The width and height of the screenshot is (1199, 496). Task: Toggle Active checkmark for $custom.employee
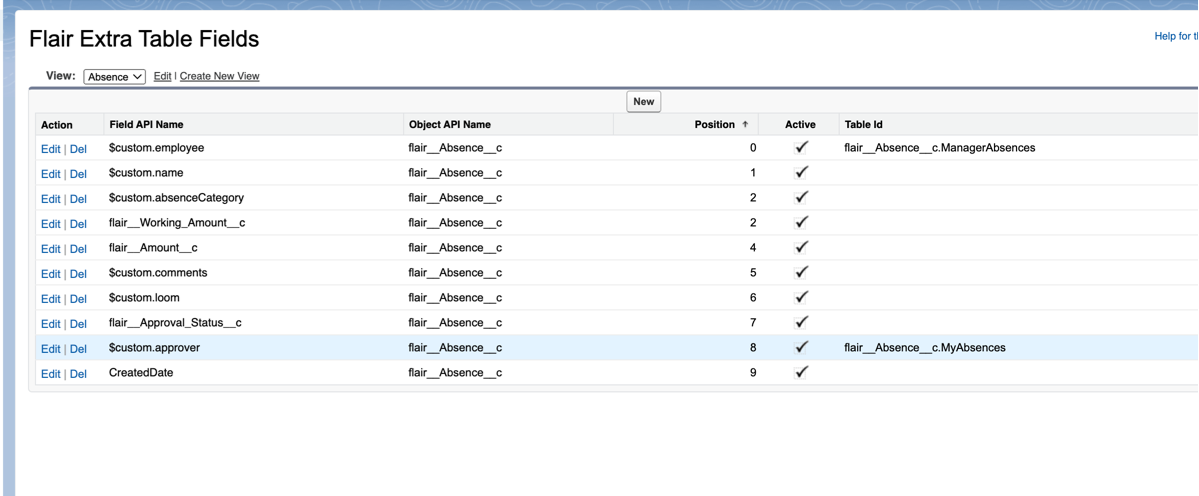[800, 148]
